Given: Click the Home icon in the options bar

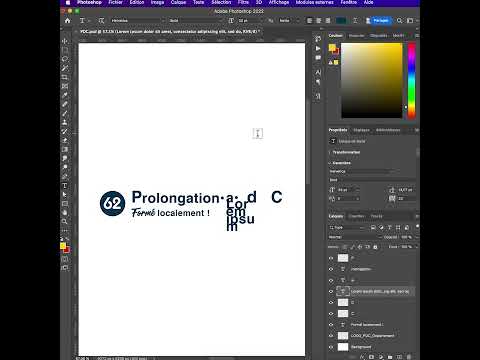Looking at the screenshot, I should point(67,21).
